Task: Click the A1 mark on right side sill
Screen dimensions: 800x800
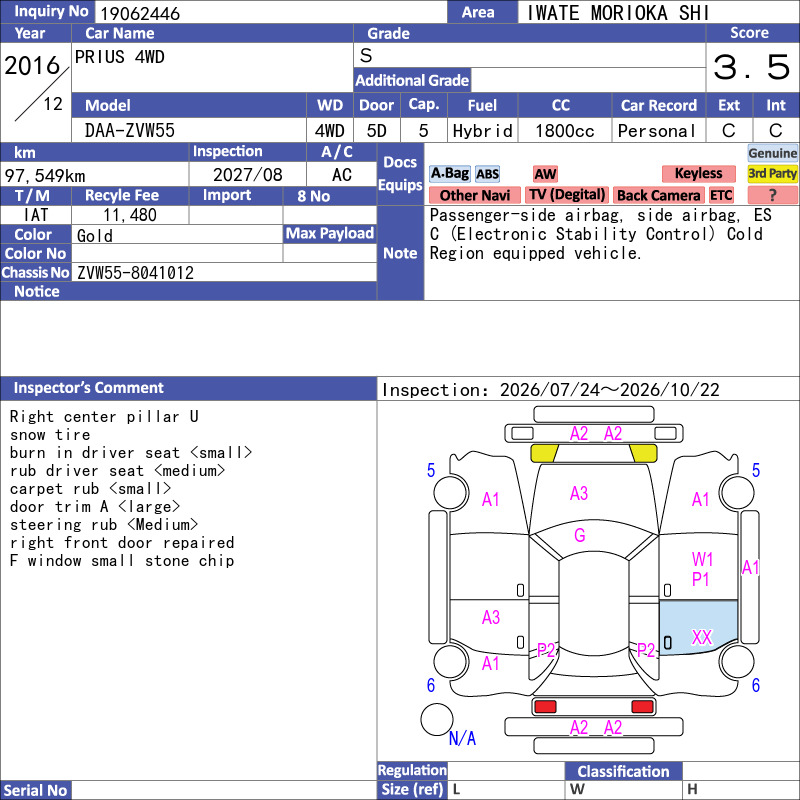Action: [751, 567]
